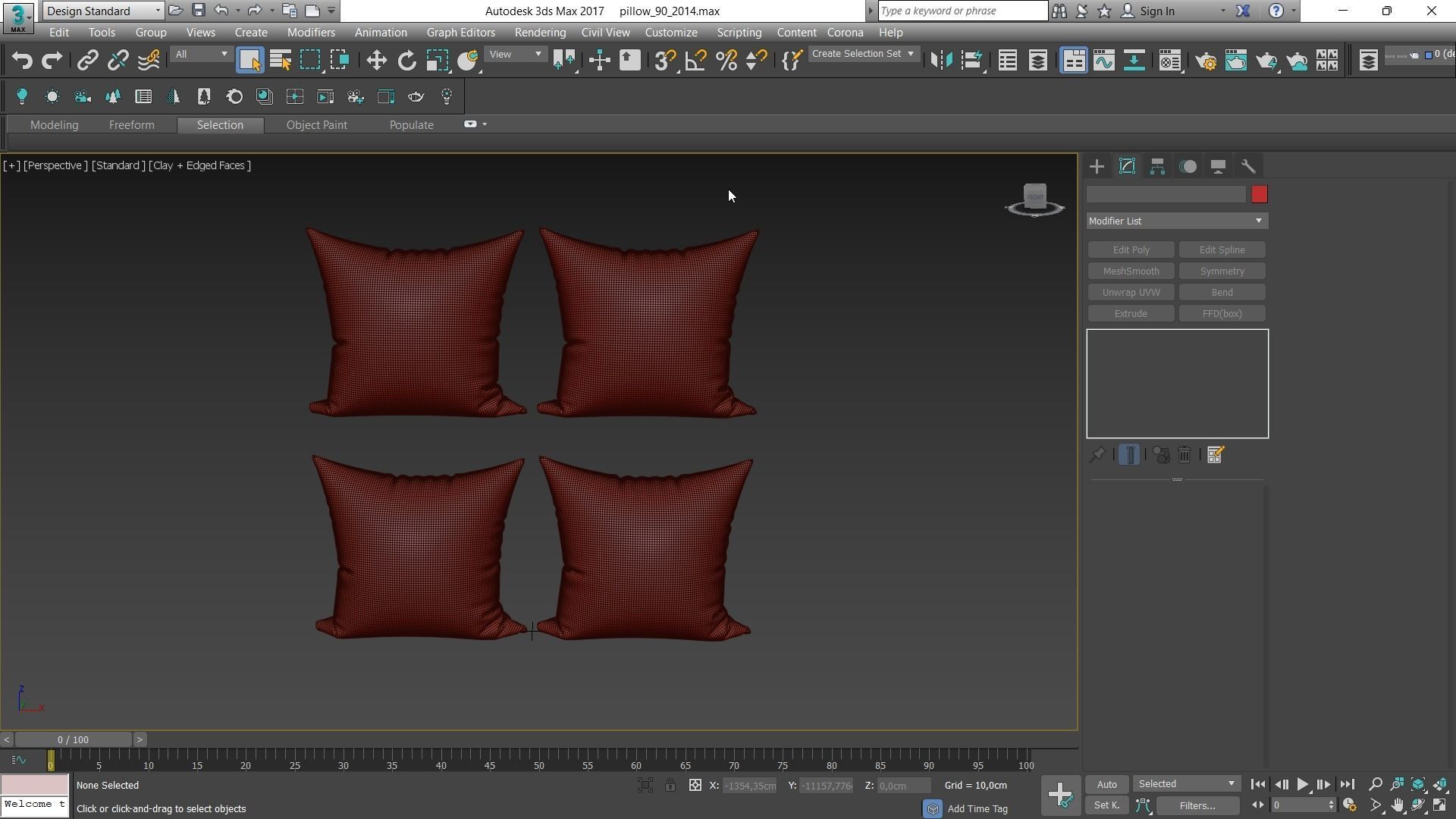Open Select by Name dialog
The height and width of the screenshot is (819, 1456).
click(281, 61)
